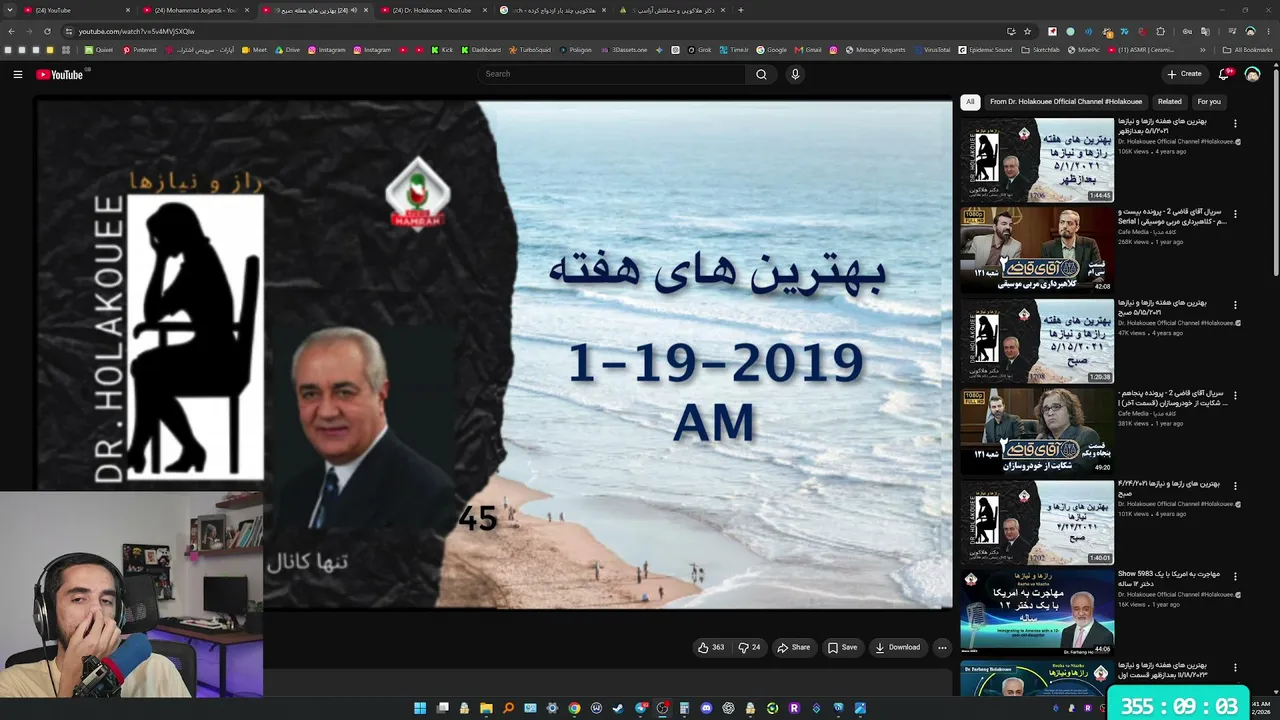
Task: Open the Polligon bookmark
Action: (575, 49)
